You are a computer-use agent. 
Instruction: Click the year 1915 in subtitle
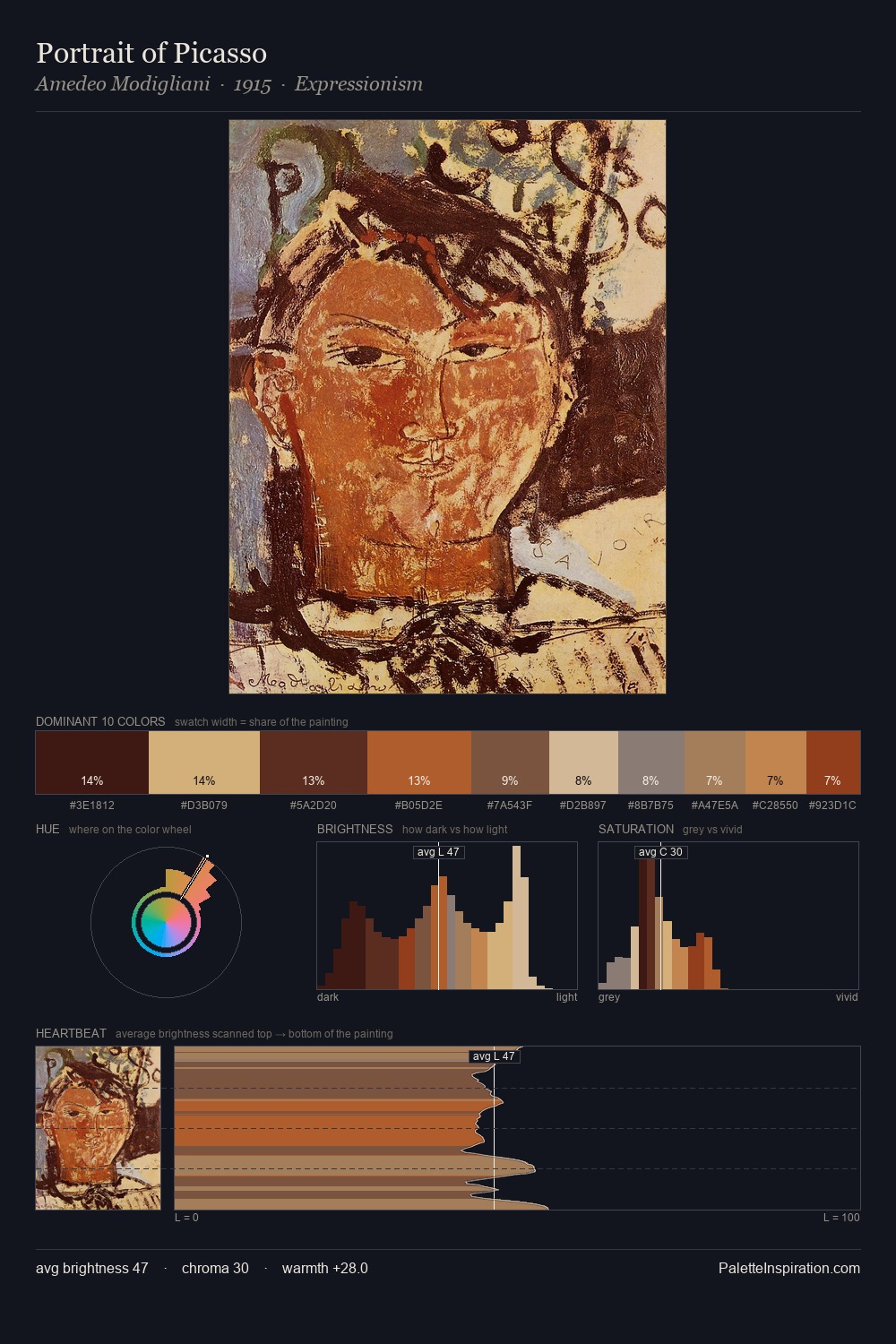click(252, 84)
